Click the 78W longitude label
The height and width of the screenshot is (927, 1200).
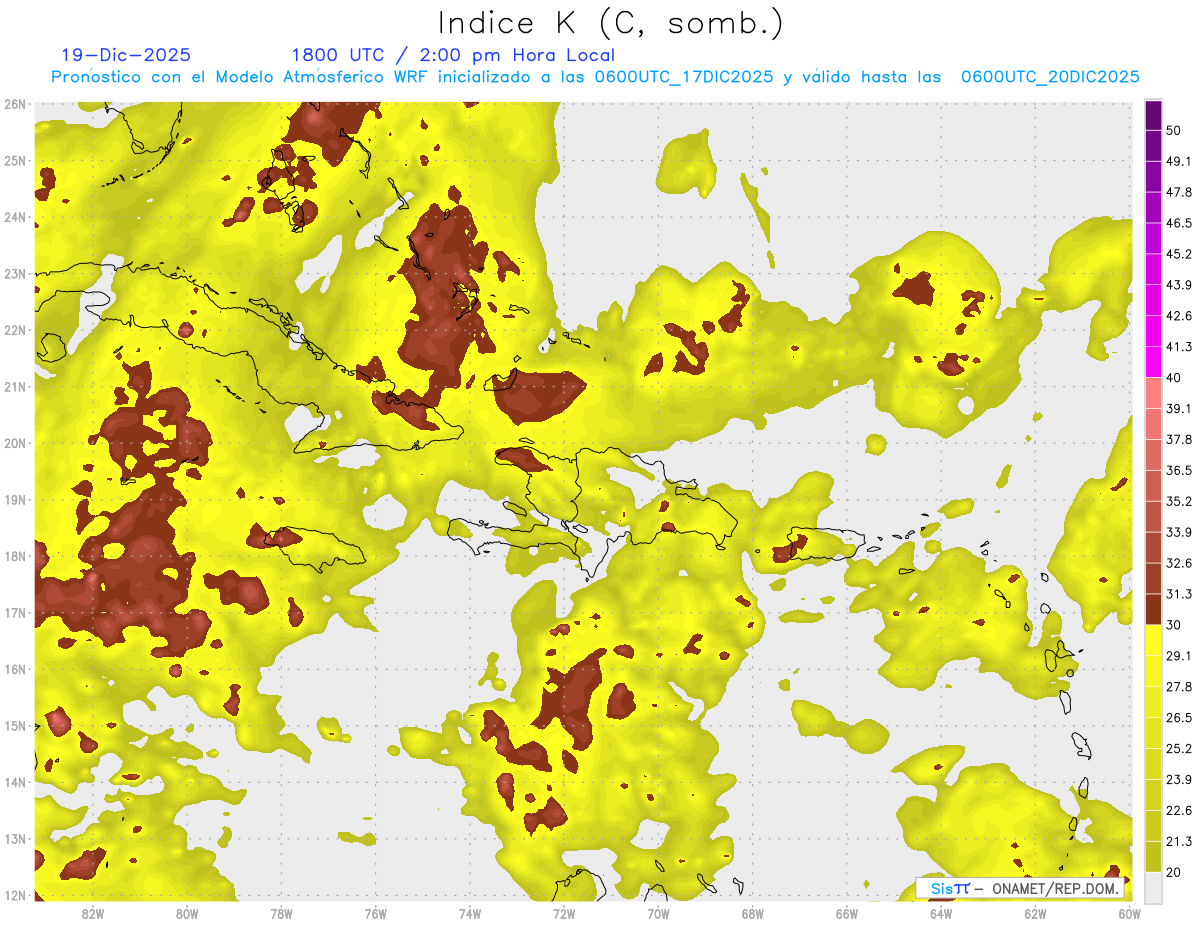[x=281, y=913]
